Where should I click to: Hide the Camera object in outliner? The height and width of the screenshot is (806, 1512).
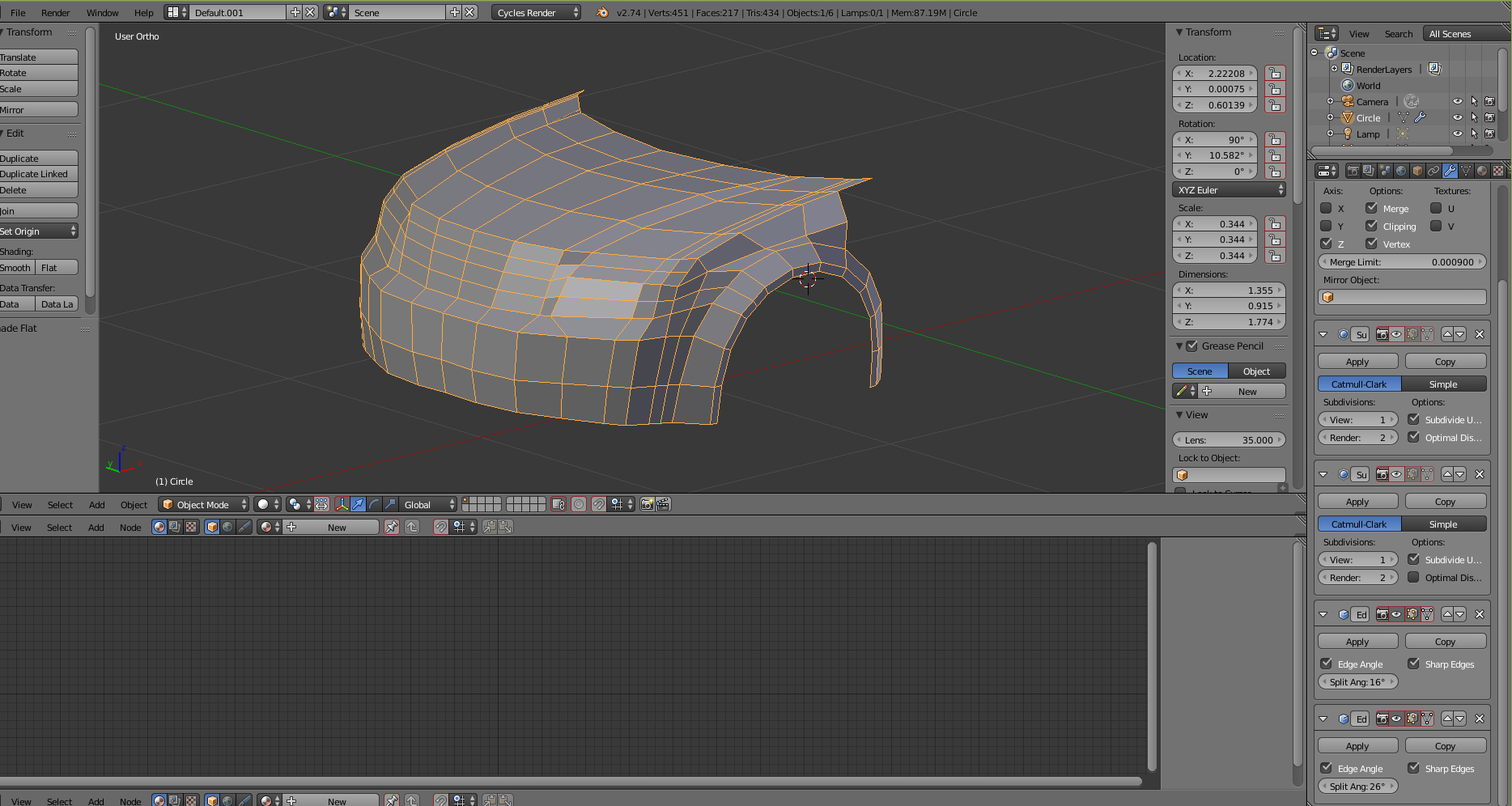point(1457,102)
